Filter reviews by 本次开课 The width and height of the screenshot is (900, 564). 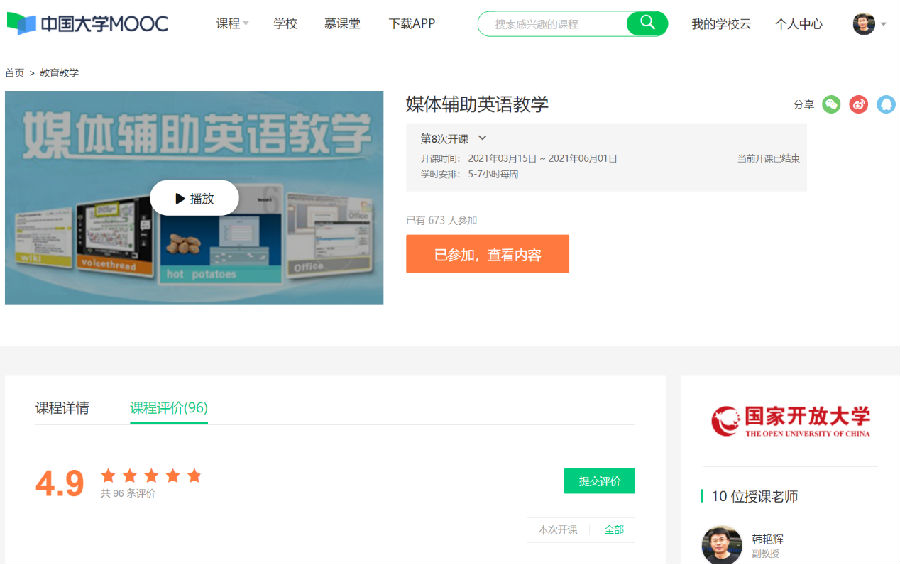tap(557, 529)
